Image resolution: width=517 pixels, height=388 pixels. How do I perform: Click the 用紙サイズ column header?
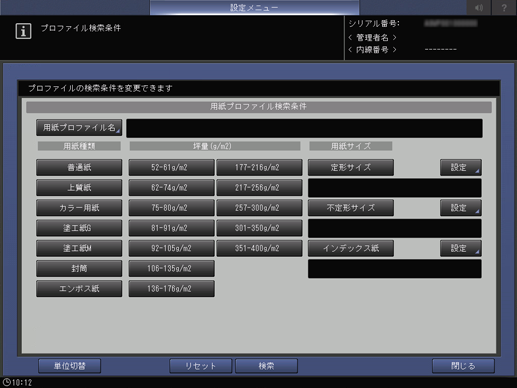pyautogui.click(x=351, y=146)
